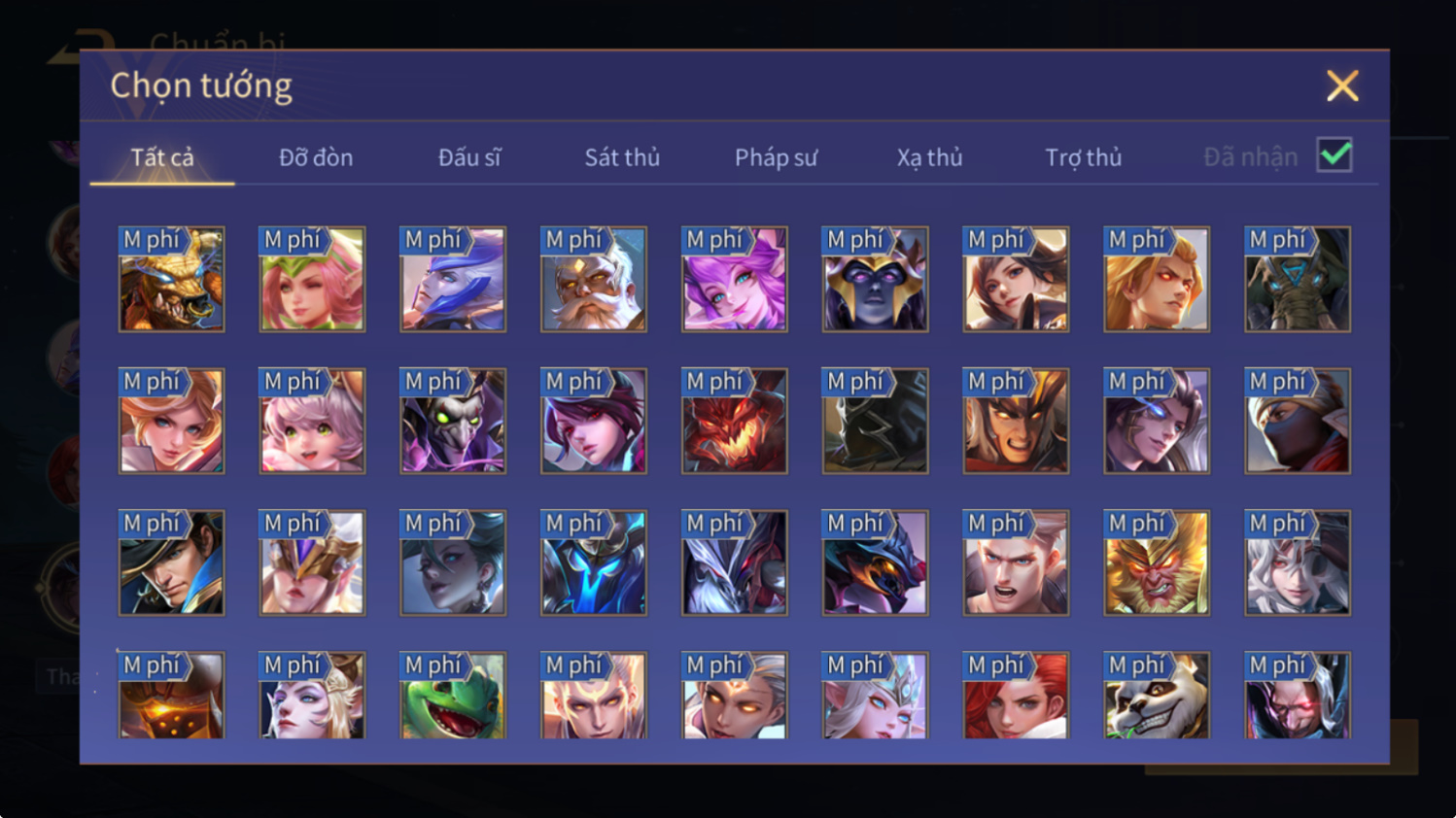This screenshot has width=1456, height=818.
Task: Close the Chọn tướng dialog
Action: tap(1342, 86)
